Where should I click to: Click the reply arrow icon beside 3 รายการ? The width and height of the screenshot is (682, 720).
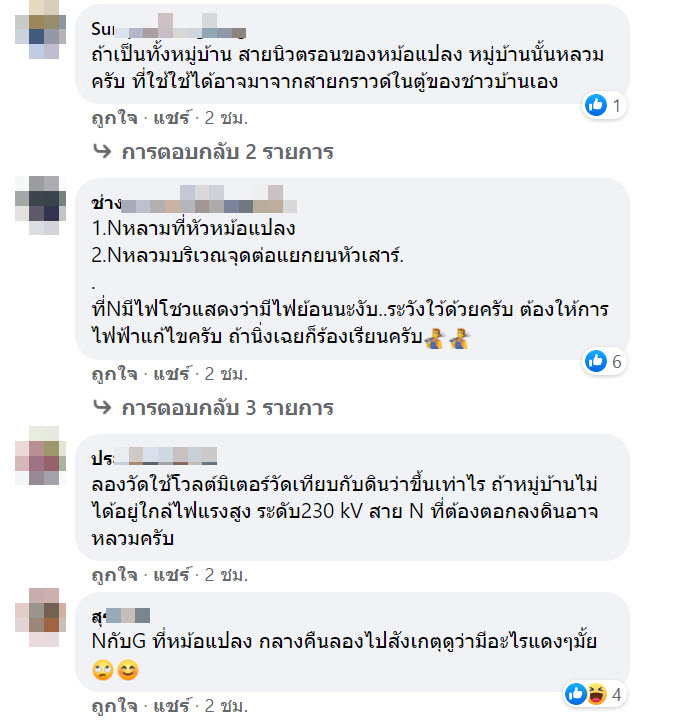click(x=102, y=407)
